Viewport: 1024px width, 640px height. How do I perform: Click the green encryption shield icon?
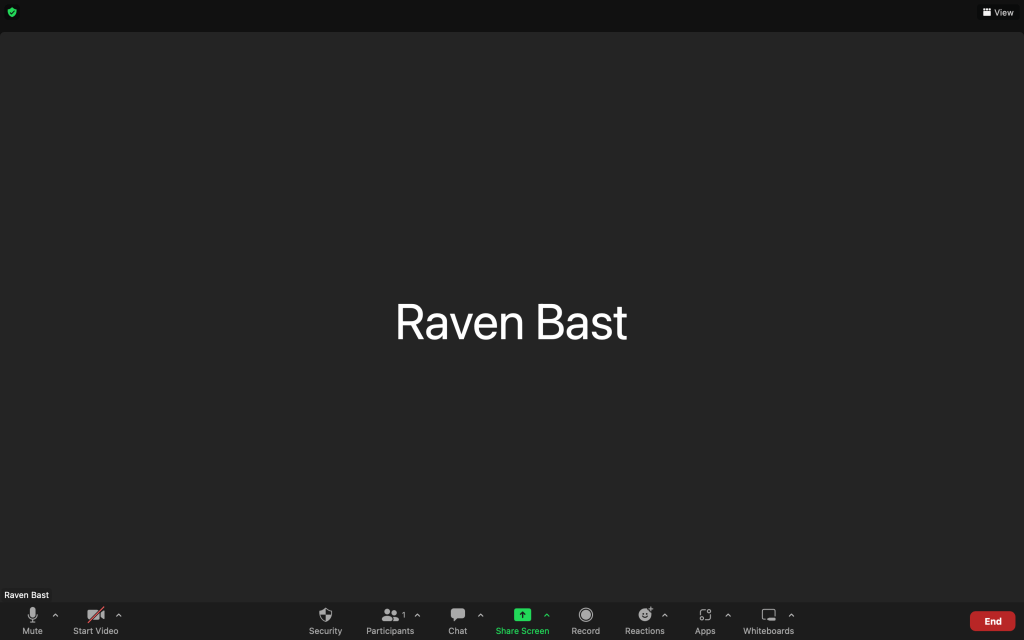tap(12, 12)
